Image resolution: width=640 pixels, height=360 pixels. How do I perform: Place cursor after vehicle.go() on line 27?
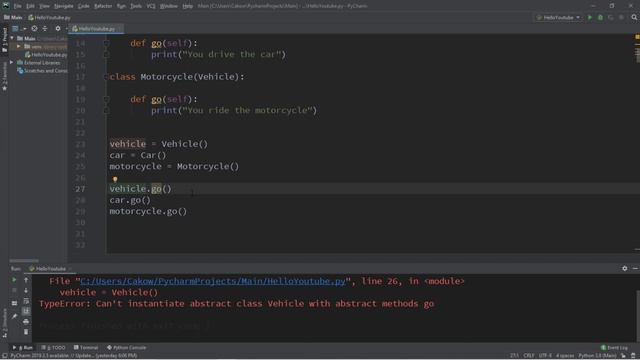(172, 189)
